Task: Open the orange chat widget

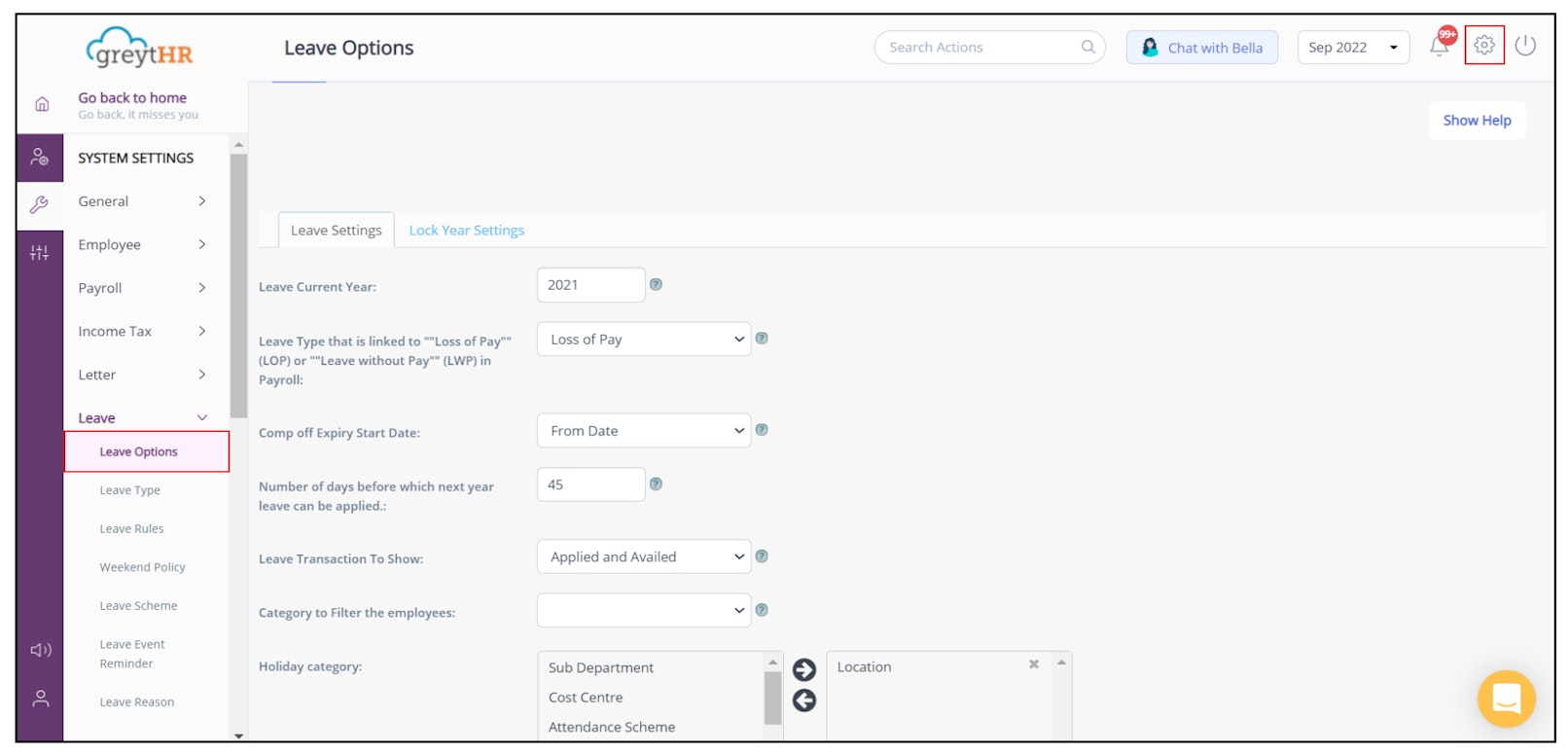Action: click(1506, 698)
